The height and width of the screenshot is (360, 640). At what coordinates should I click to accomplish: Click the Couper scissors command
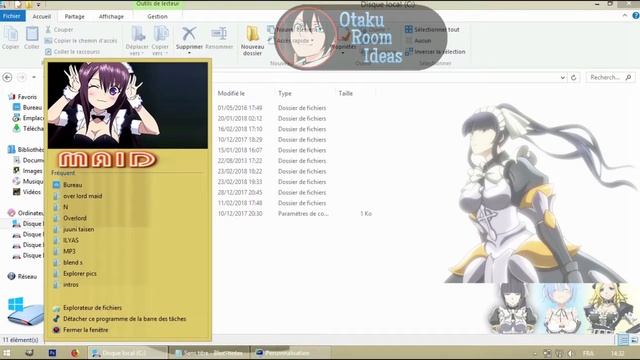coord(60,29)
